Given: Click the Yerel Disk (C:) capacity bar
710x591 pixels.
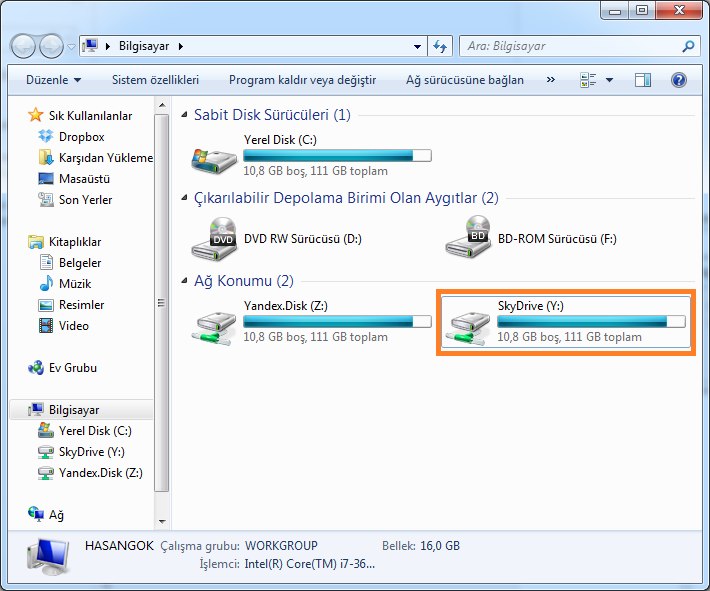Looking at the screenshot, I should coord(337,156).
